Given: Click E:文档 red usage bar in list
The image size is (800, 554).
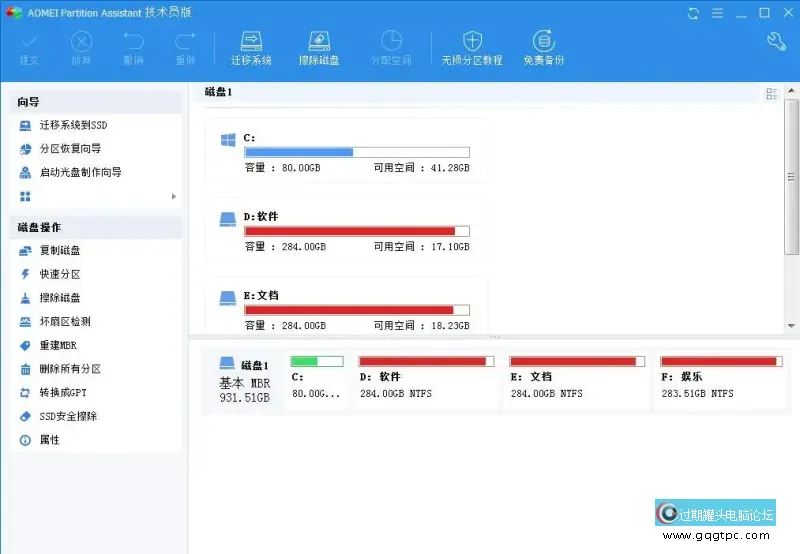Looking at the screenshot, I should [x=357, y=310].
